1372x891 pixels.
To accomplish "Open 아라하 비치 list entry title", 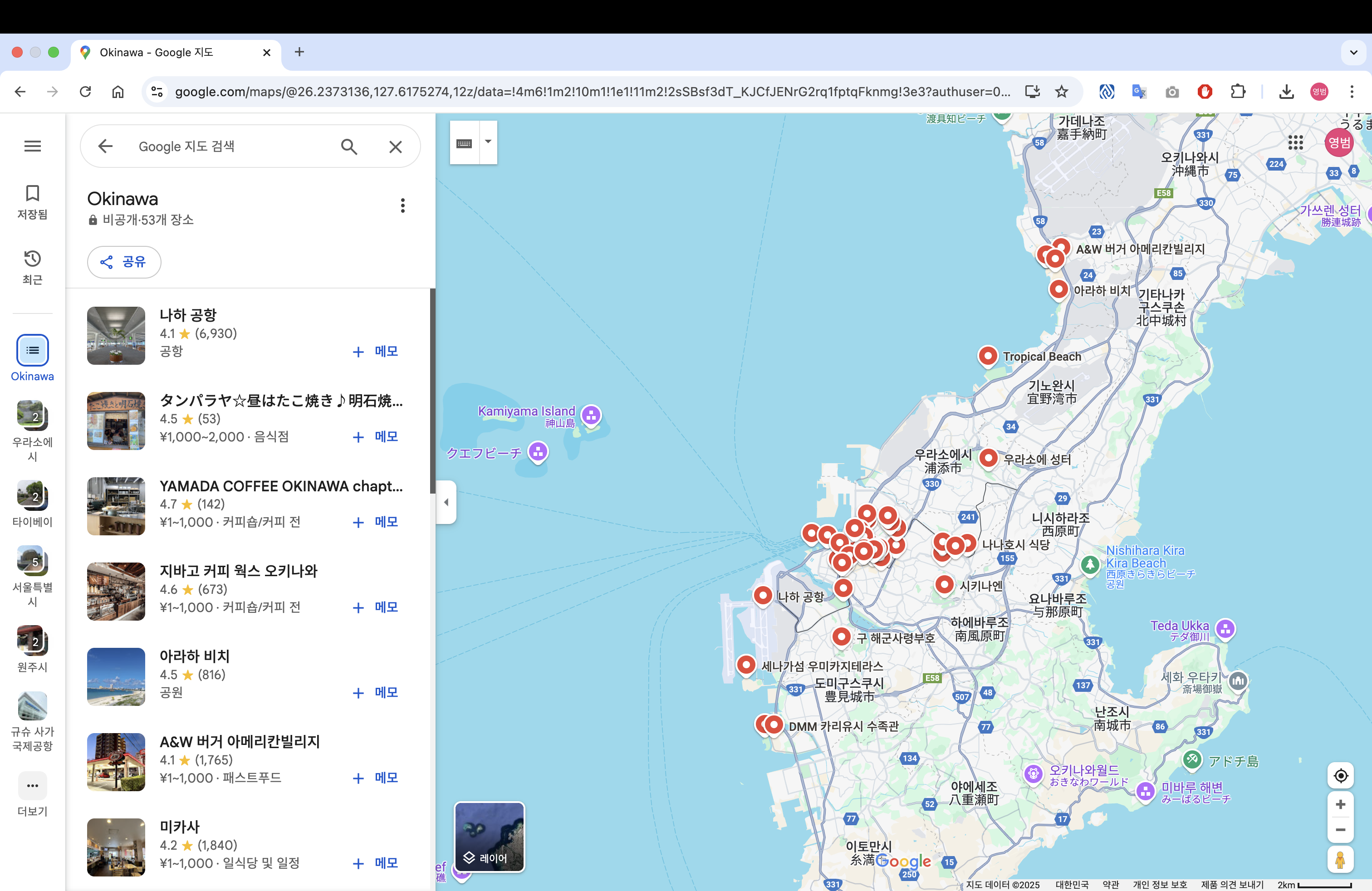I will tap(194, 656).
